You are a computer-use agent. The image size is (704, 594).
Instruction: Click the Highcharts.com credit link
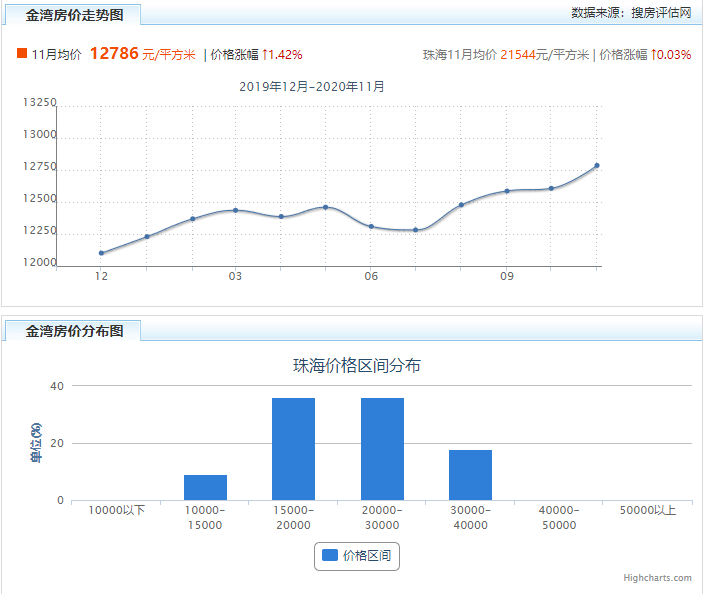pyautogui.click(x=657, y=578)
